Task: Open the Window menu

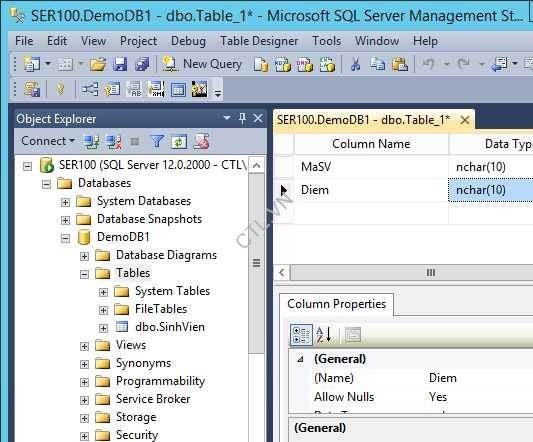Action: click(x=377, y=41)
